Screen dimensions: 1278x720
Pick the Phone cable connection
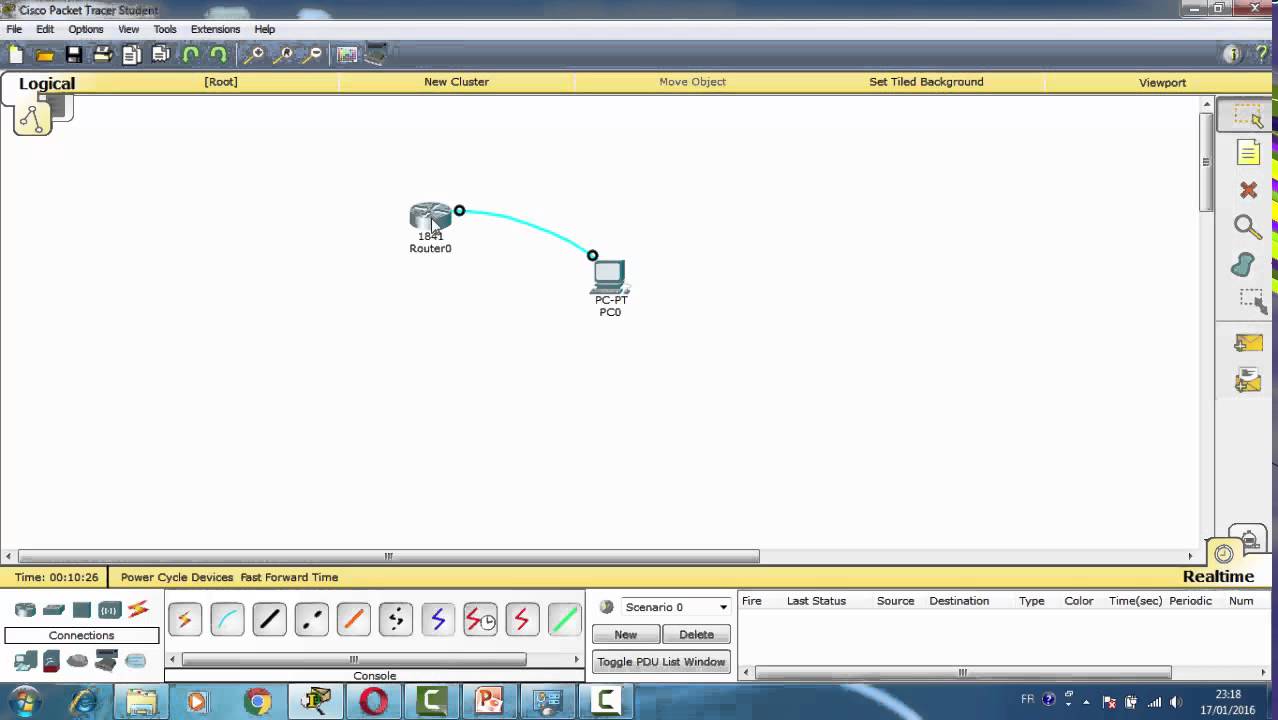tap(396, 620)
